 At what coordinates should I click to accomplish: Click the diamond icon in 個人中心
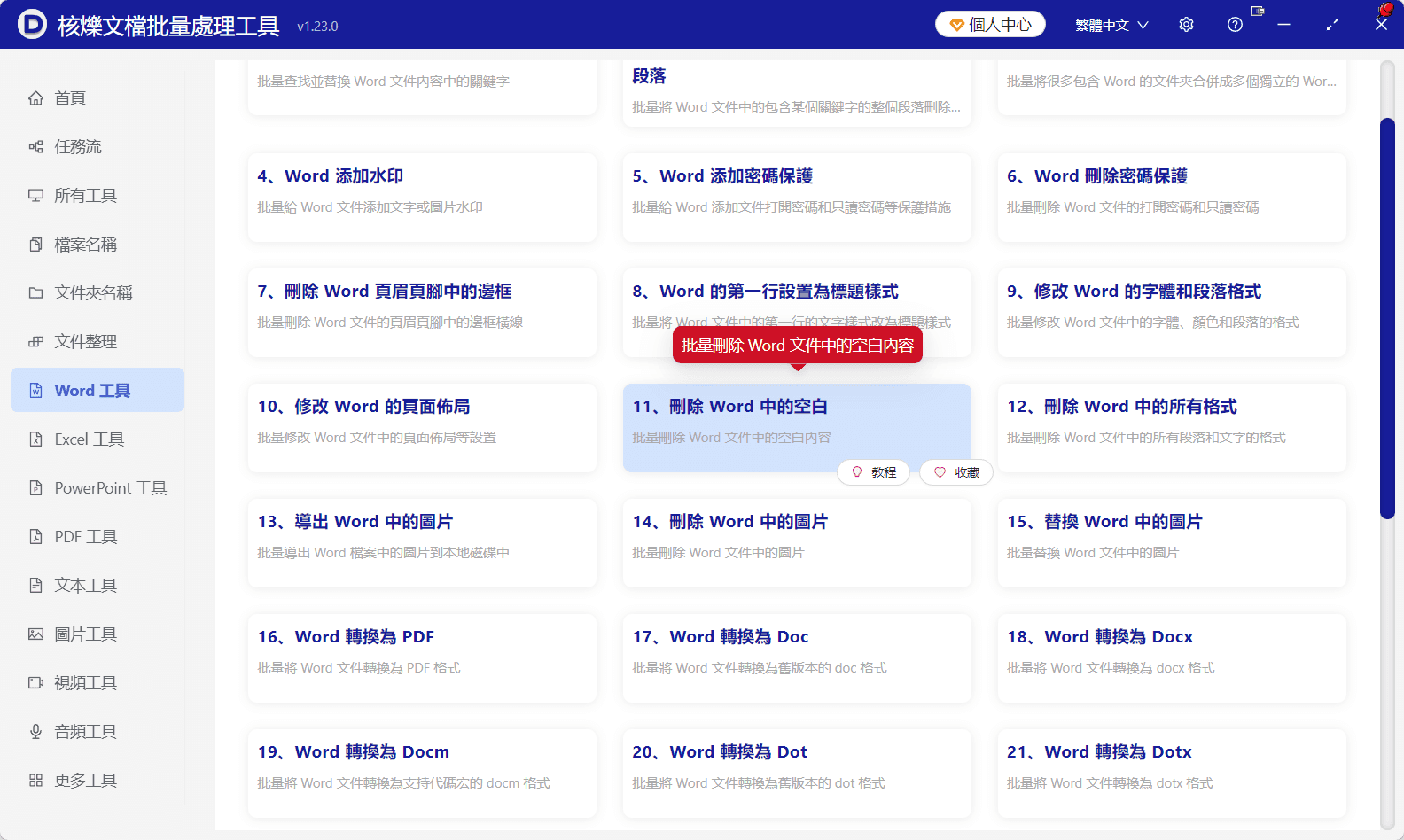(x=956, y=25)
